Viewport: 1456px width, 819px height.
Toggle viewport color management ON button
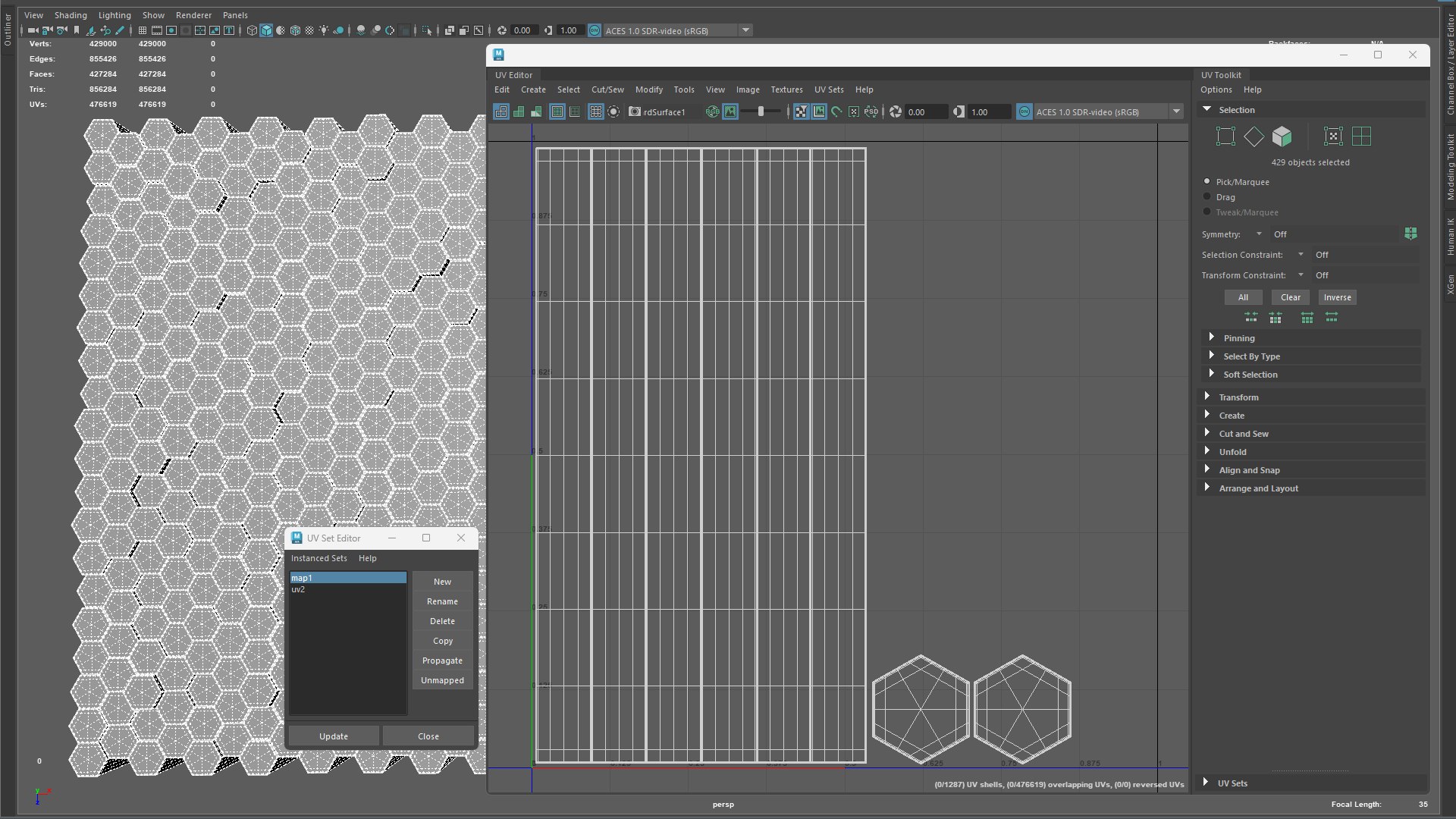pos(595,30)
